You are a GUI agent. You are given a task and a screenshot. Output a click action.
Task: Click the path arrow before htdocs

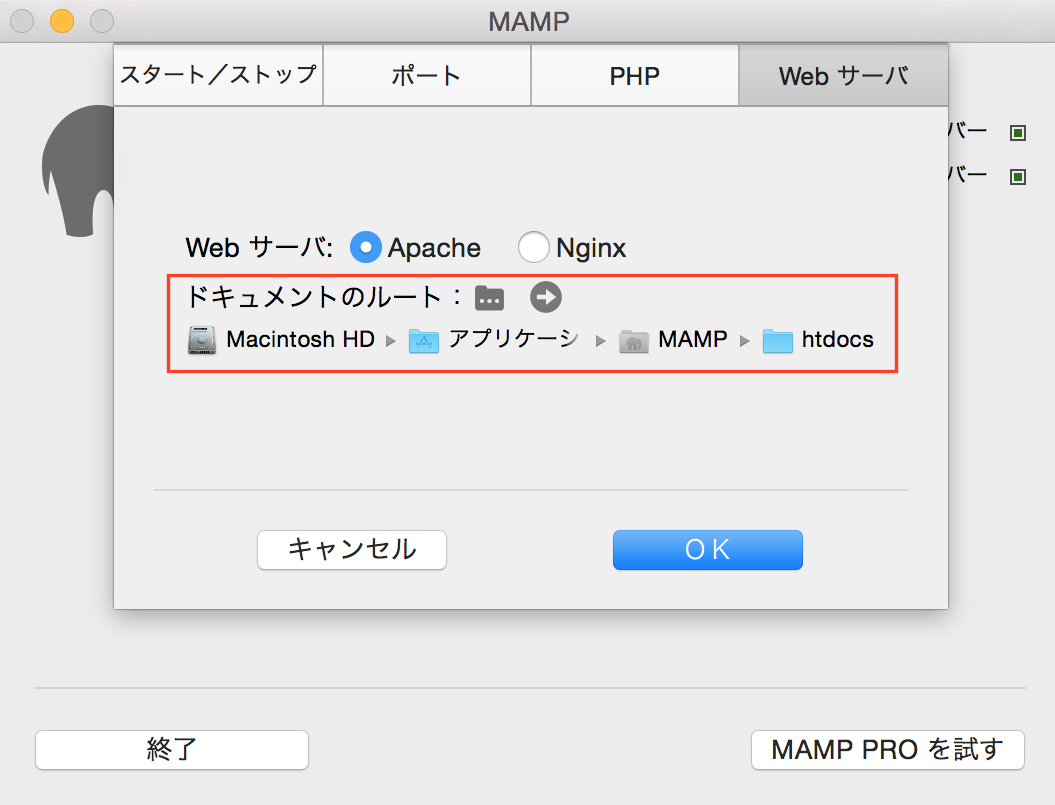click(x=745, y=341)
